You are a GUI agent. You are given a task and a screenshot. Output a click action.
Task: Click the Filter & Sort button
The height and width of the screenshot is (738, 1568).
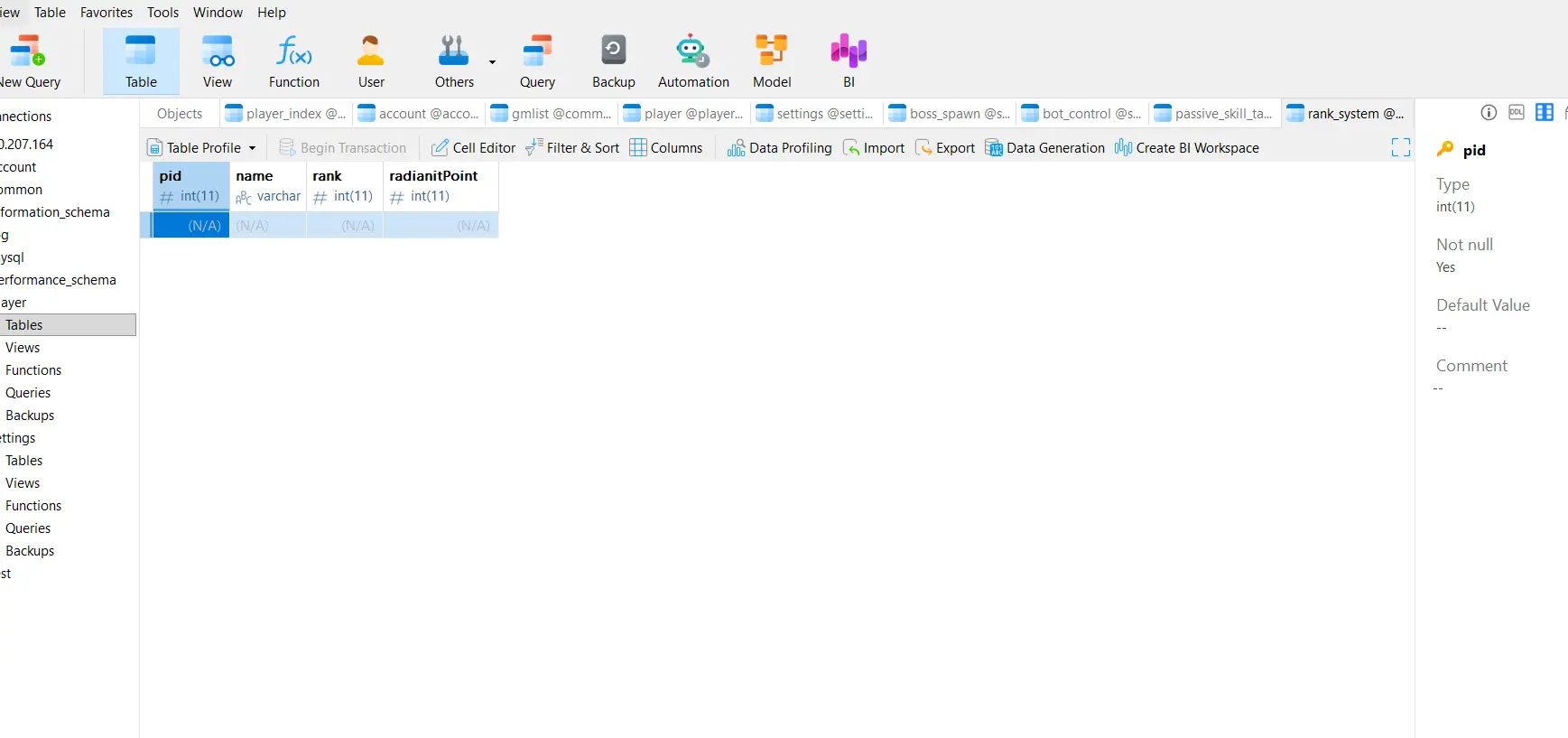(x=572, y=147)
